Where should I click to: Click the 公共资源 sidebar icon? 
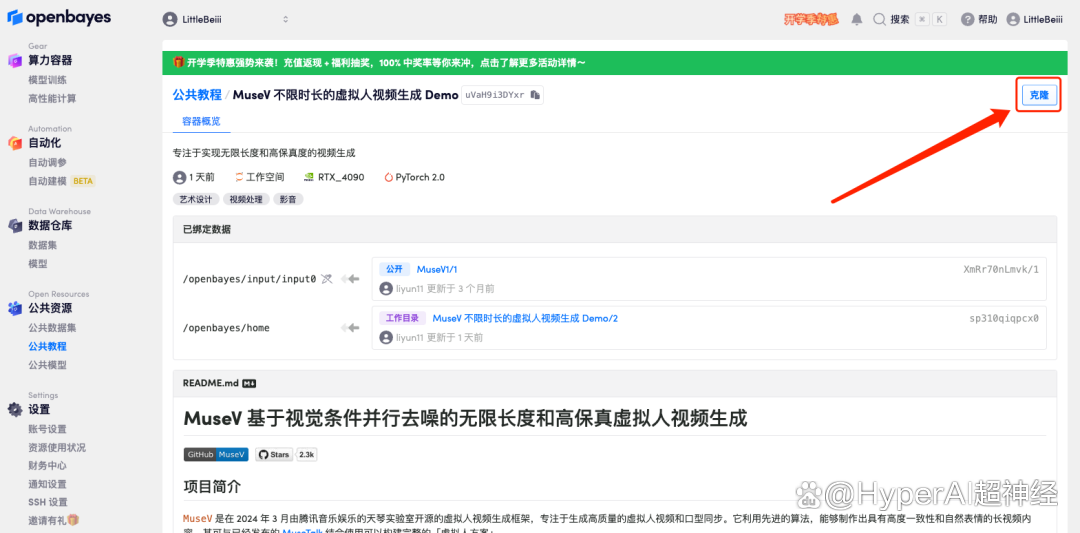[15, 308]
